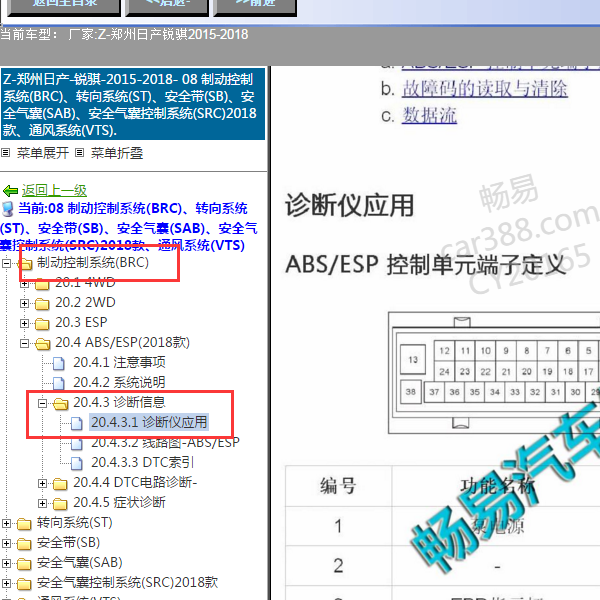Collapse the 20.4.3 诊断信息 node
Screen dimensions: 600x600
coord(42,403)
